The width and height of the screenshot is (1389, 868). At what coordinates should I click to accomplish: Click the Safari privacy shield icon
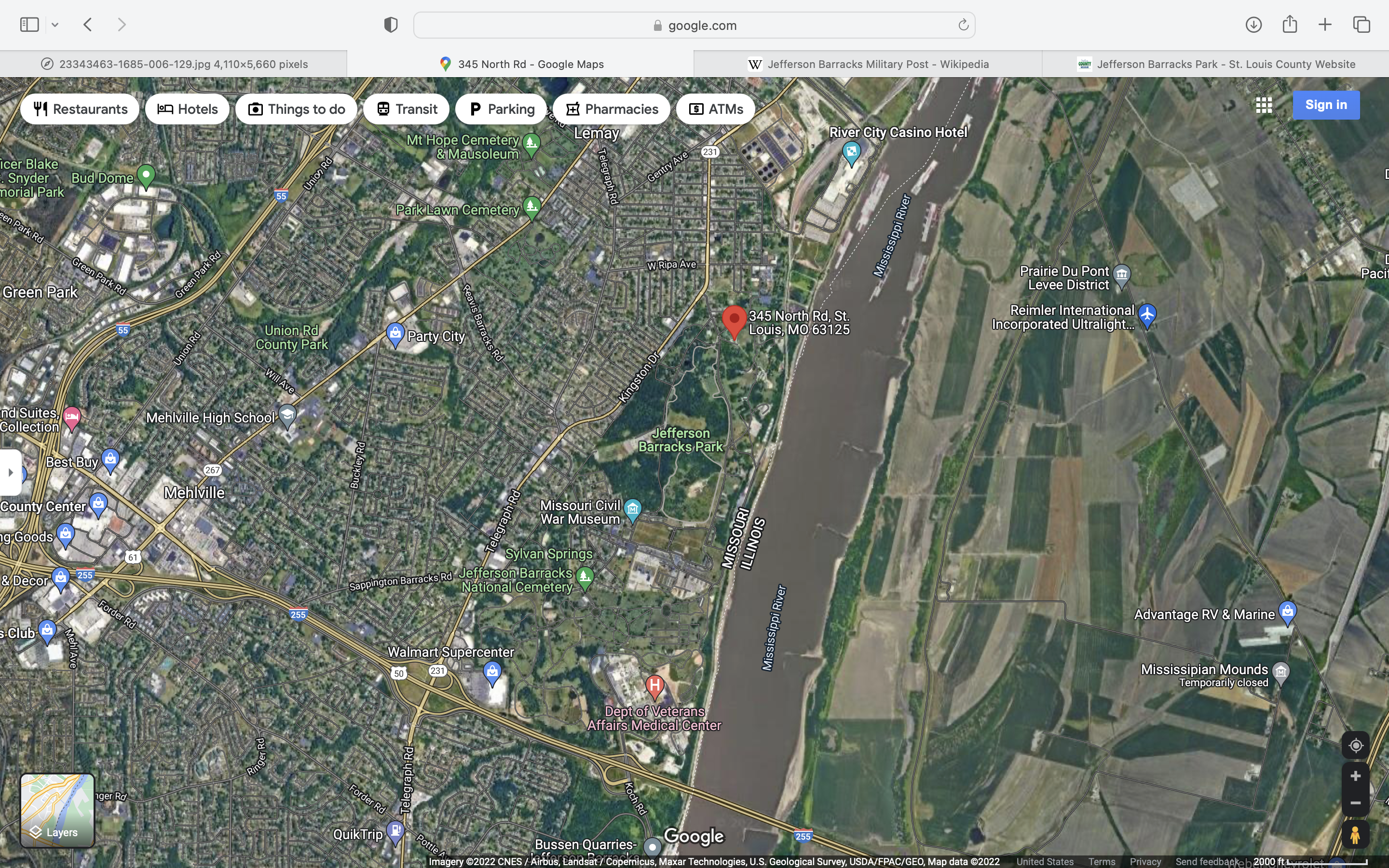[x=391, y=25]
